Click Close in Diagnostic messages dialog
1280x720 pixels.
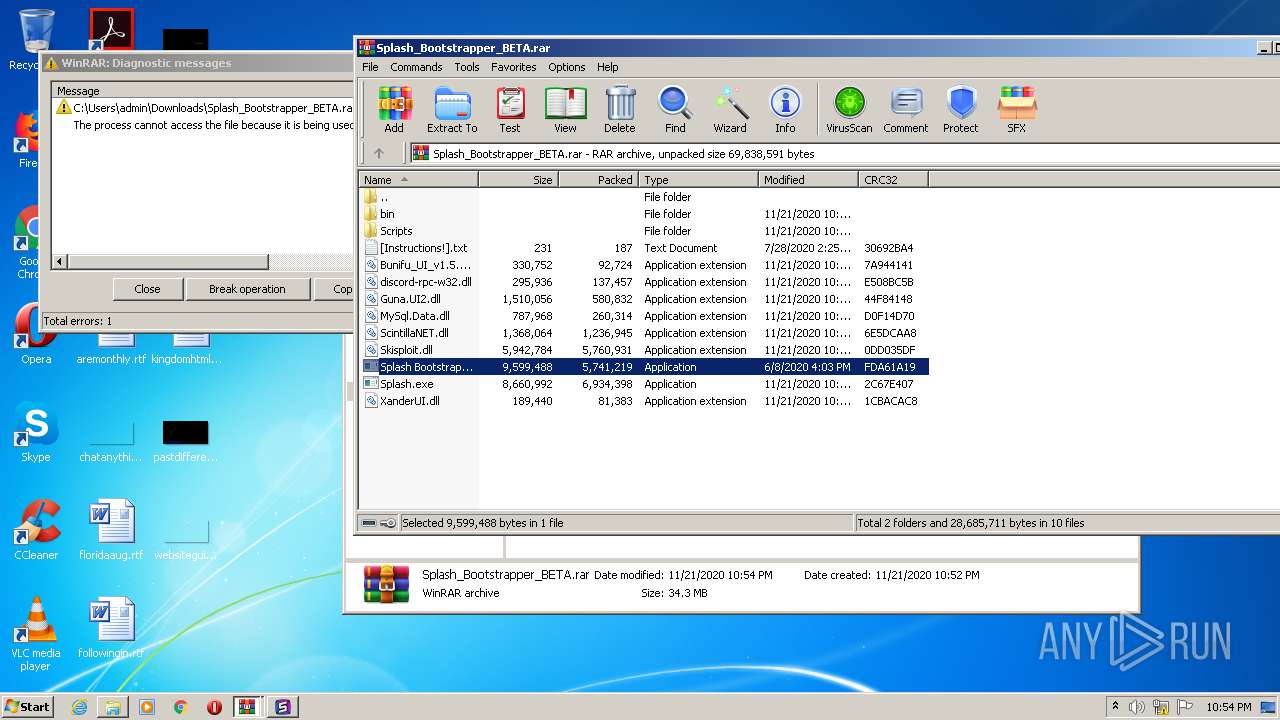point(147,289)
